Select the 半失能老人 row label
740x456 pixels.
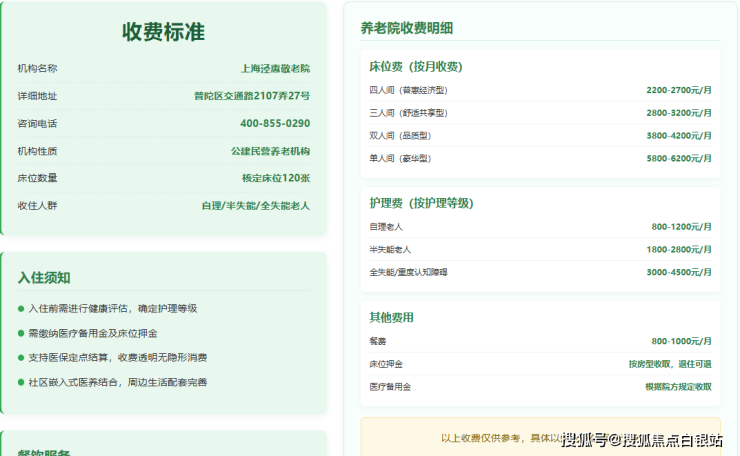pyautogui.click(x=390, y=250)
